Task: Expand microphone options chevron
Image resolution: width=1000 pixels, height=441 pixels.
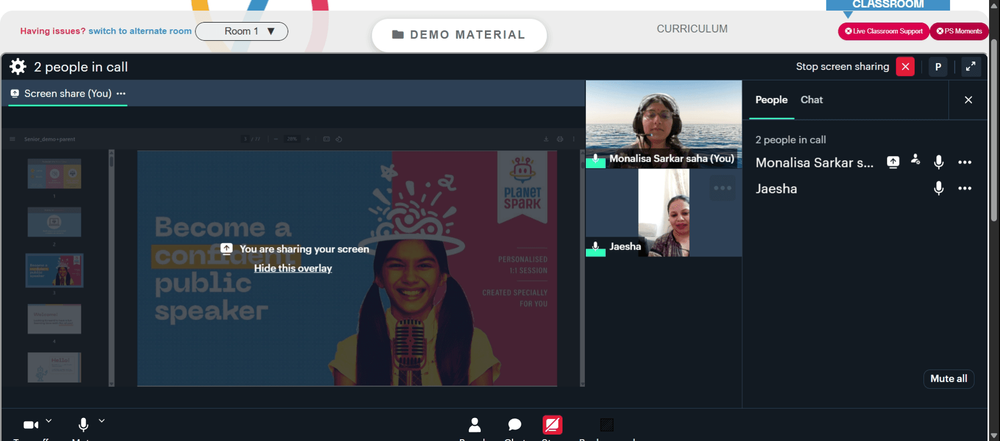Action: 102,421
